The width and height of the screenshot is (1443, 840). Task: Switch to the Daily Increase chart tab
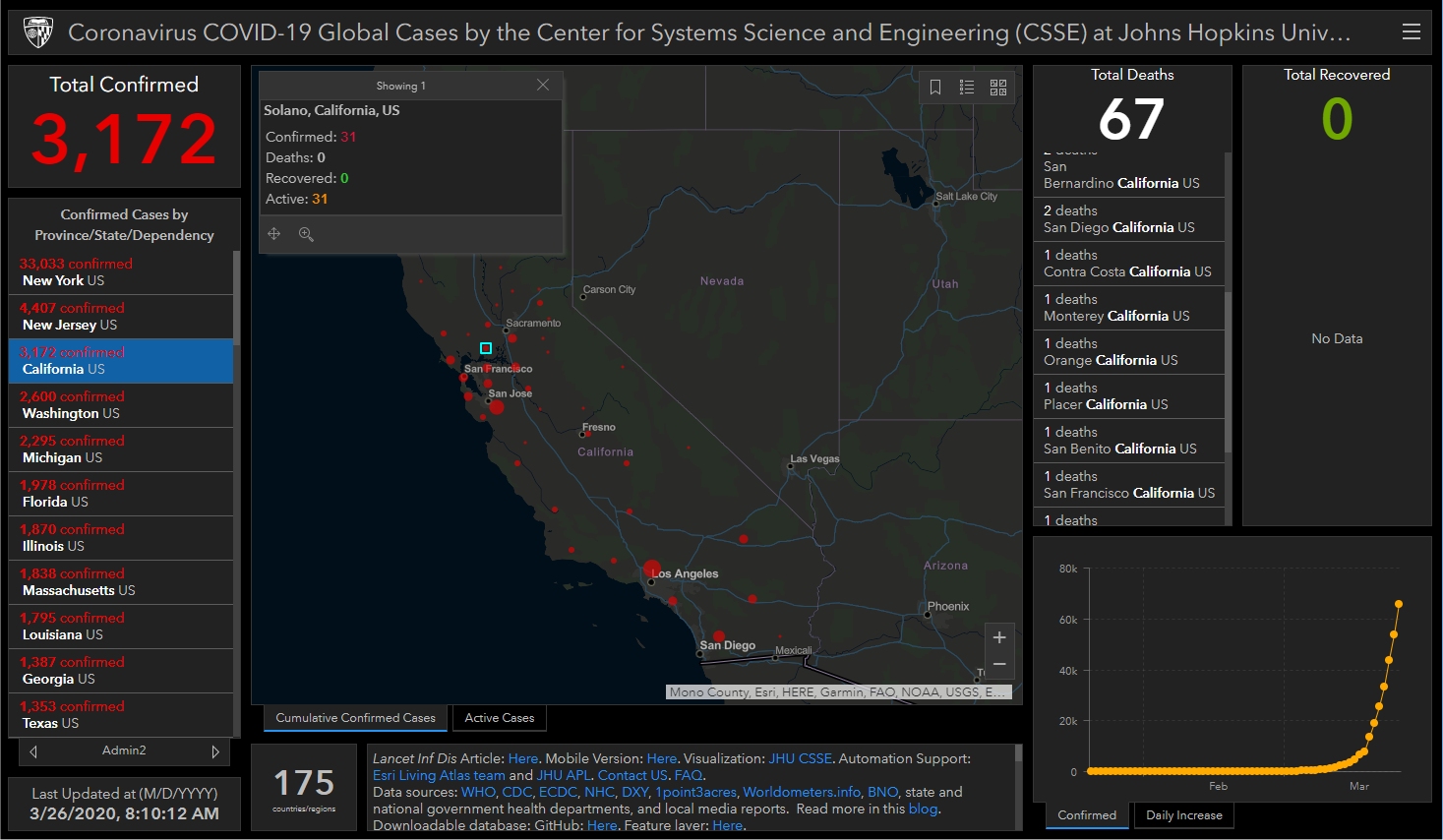click(1183, 815)
